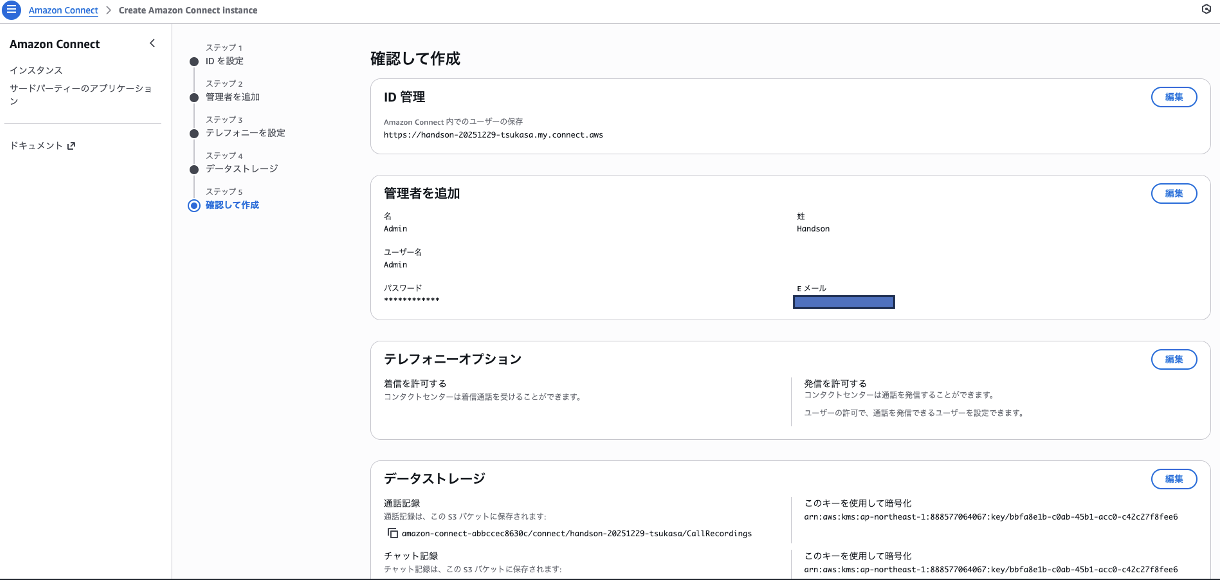The image size is (1220, 580).
Task: Go to step 4 データストレージ
Action: [x=241, y=169]
